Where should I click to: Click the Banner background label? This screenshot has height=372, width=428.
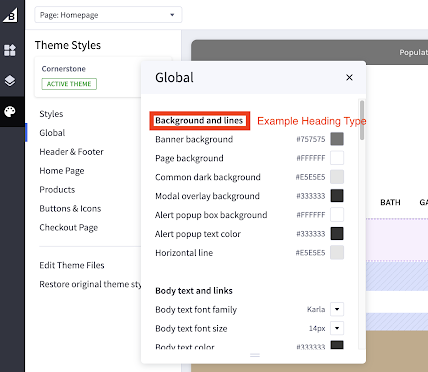click(x=194, y=139)
